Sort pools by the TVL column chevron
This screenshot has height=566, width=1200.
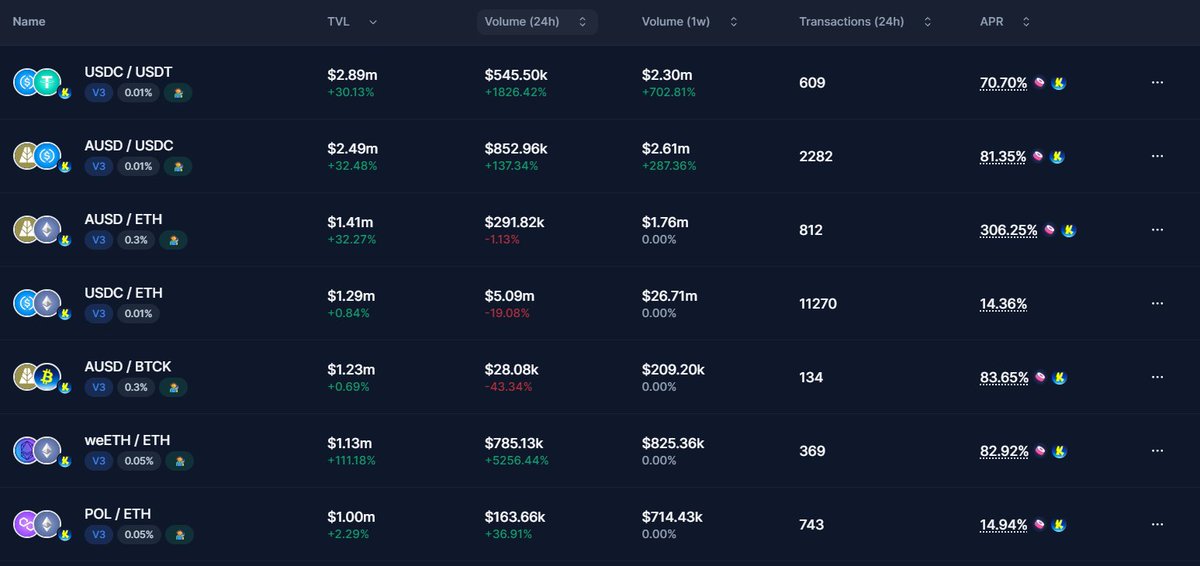click(373, 22)
